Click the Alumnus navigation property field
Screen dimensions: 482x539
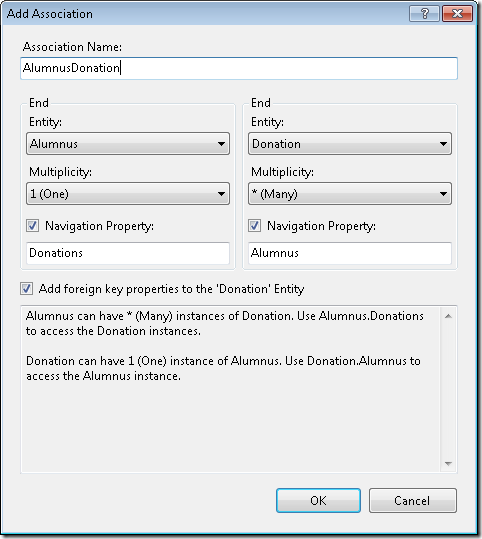click(350, 253)
